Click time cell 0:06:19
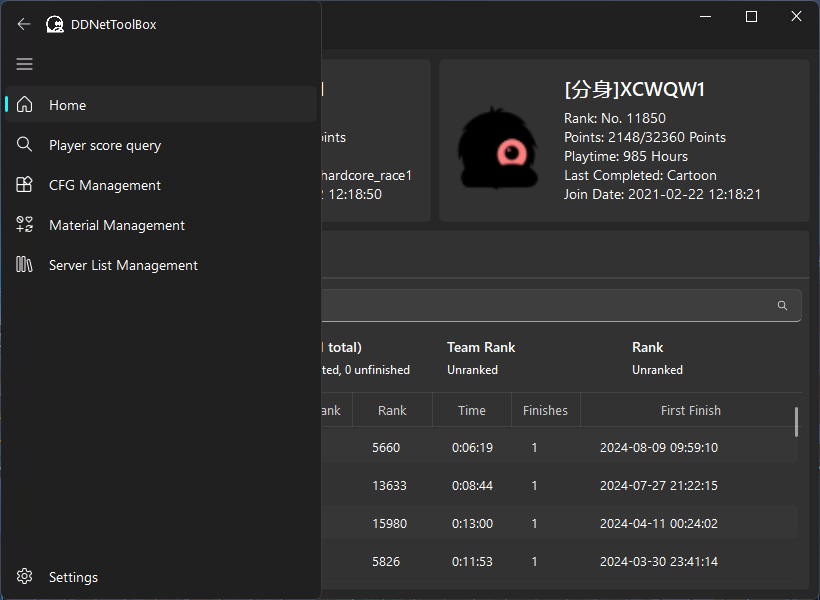820x600 pixels. [472, 448]
